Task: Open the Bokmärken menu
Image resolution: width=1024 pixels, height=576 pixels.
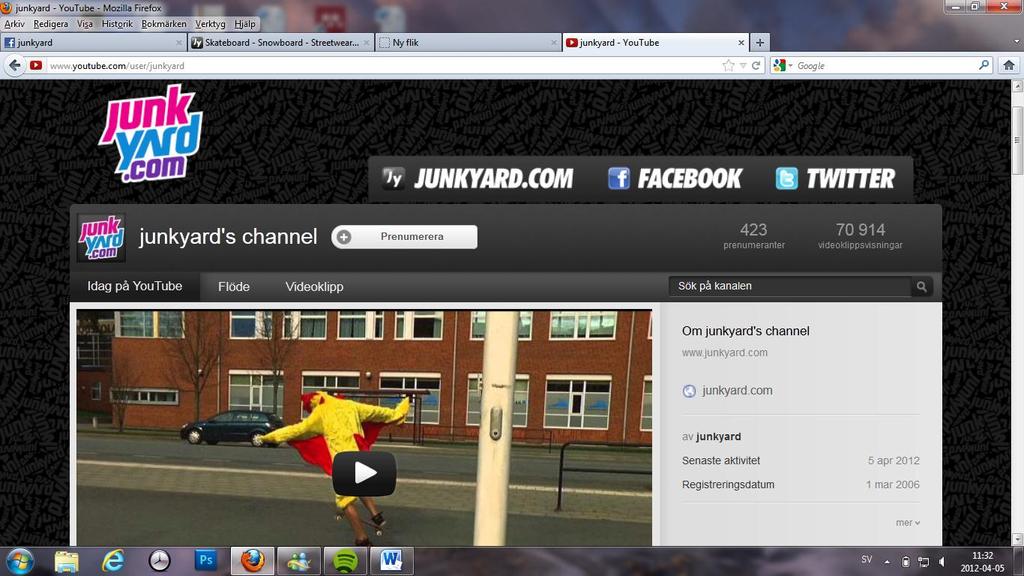Action: tap(164, 24)
